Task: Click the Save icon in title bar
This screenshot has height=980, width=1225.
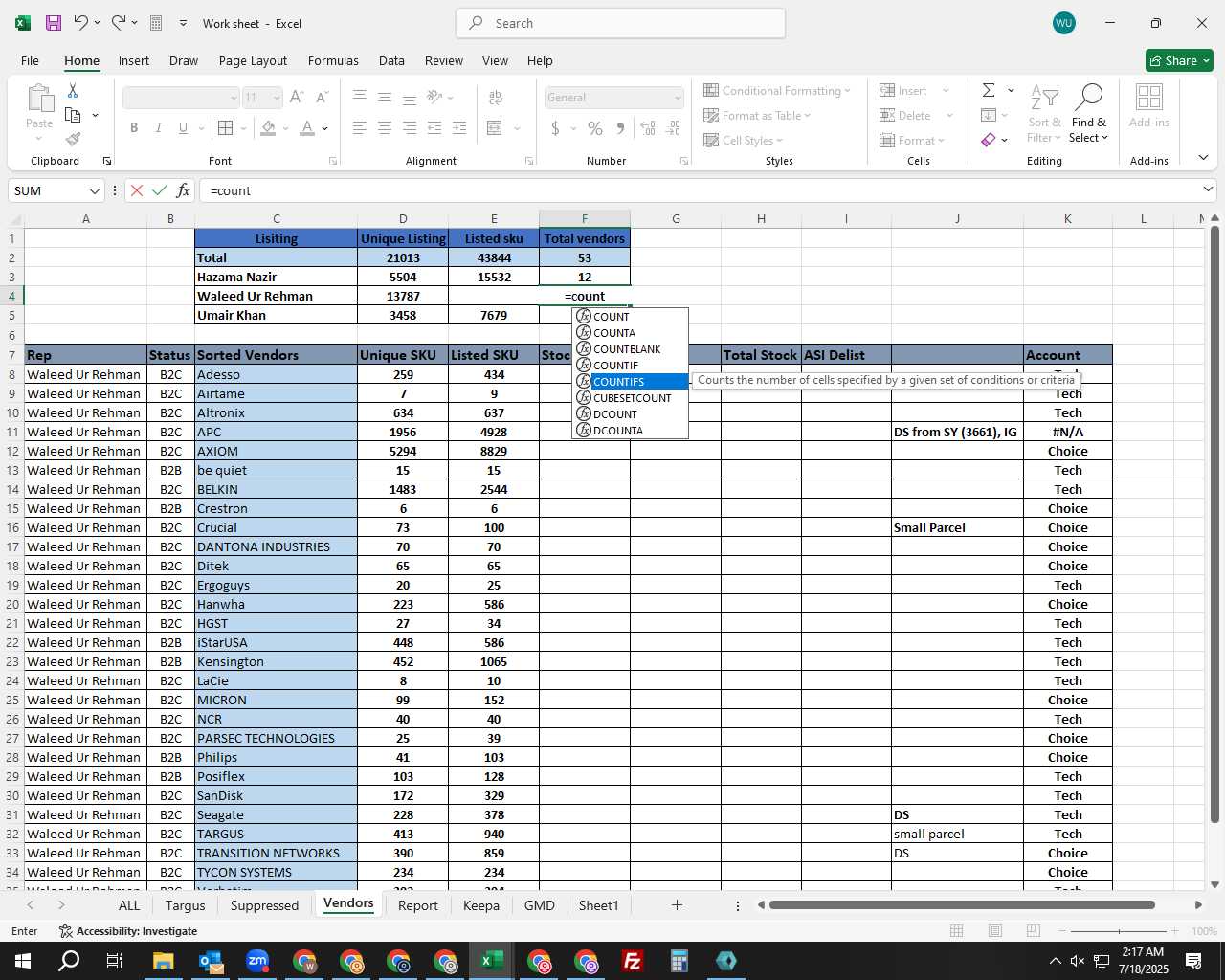Action: (54, 23)
